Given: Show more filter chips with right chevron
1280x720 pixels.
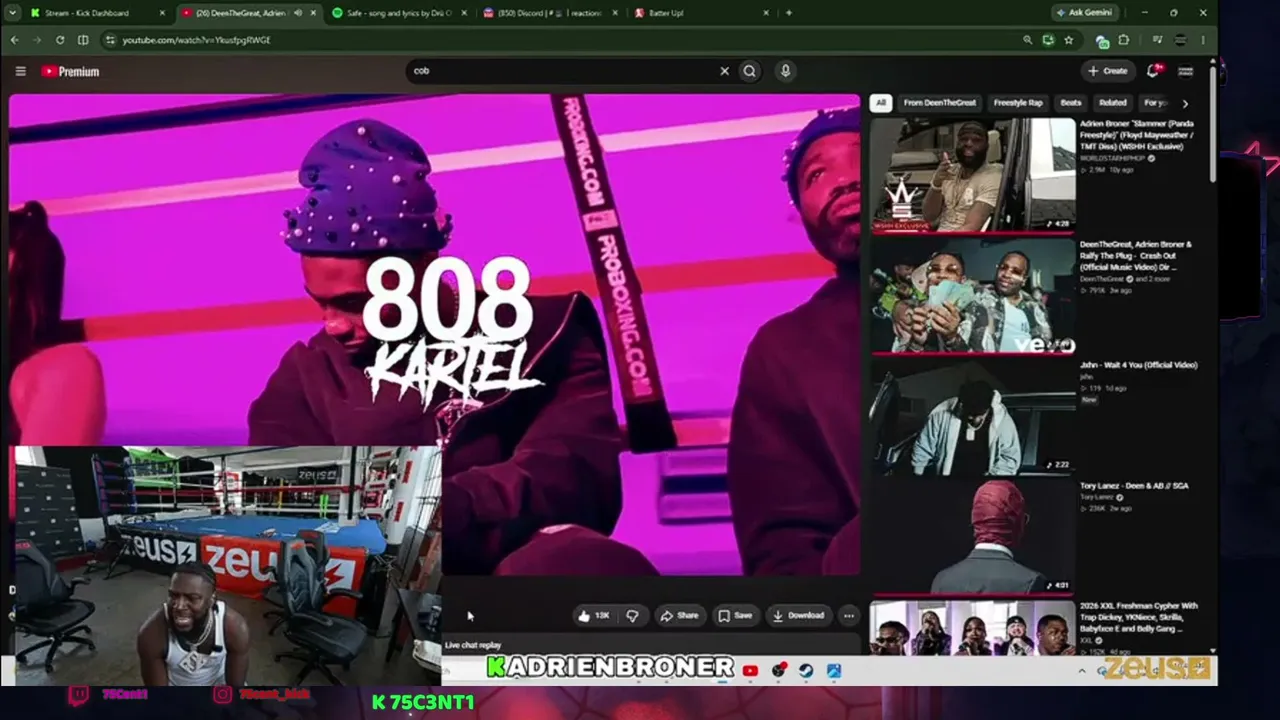Looking at the screenshot, I should tap(1185, 103).
